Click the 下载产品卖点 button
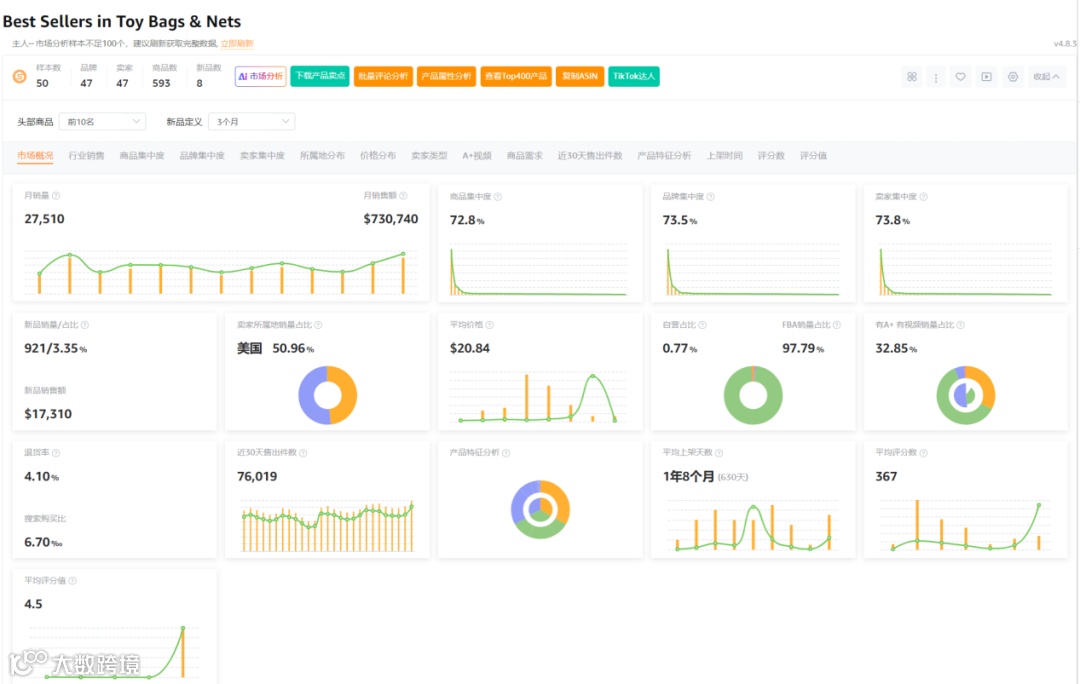 pos(320,76)
